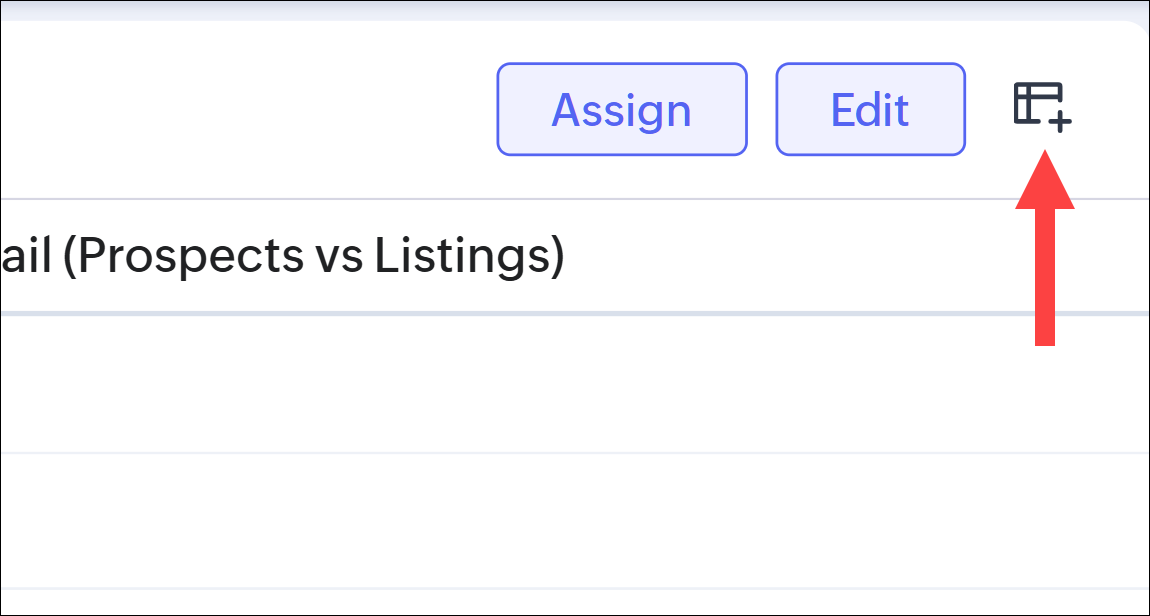Click the blank header area left of Assign
The width and height of the screenshot is (1150, 616).
pyautogui.click(x=250, y=110)
